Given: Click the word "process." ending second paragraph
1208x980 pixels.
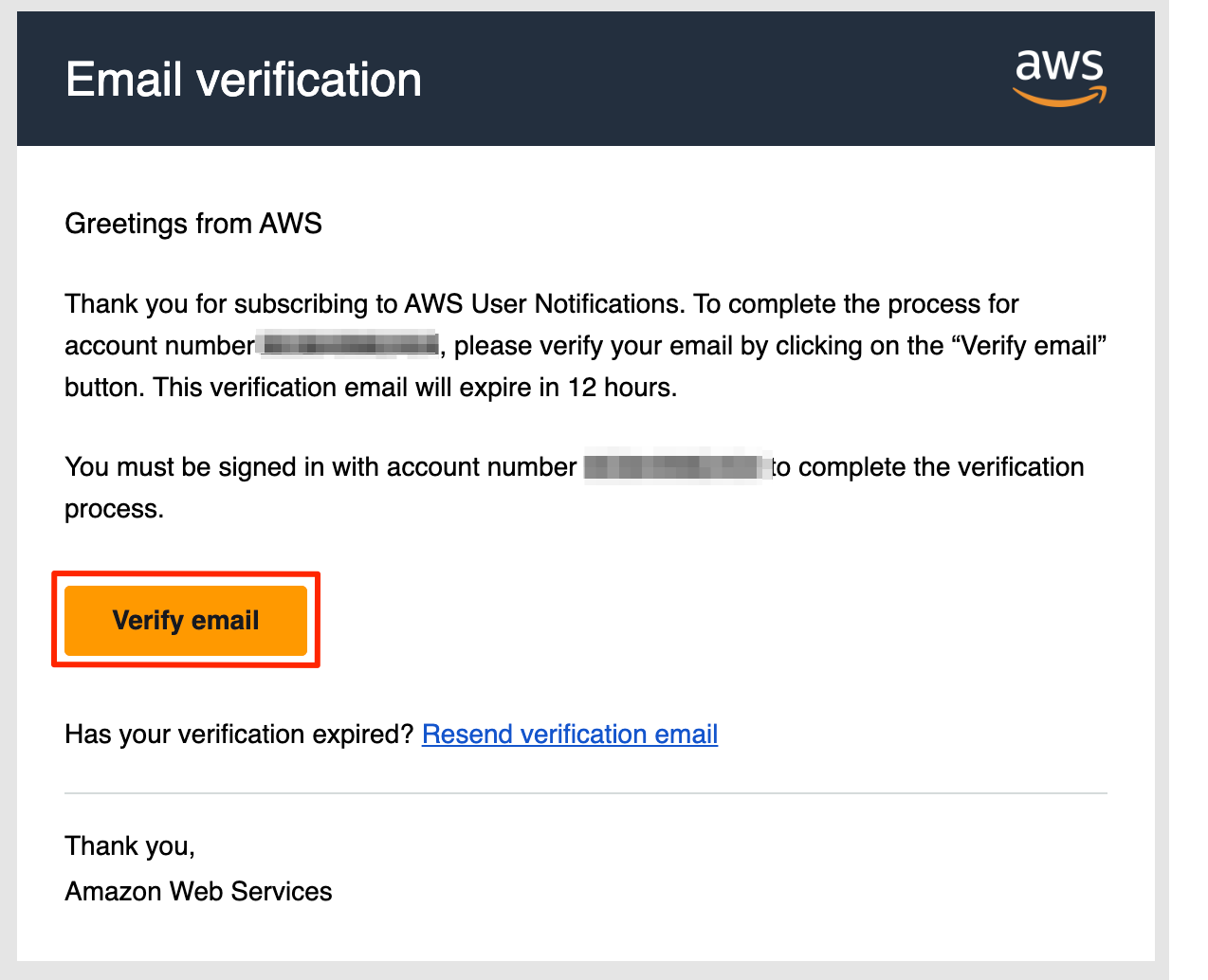Looking at the screenshot, I should click(114, 510).
